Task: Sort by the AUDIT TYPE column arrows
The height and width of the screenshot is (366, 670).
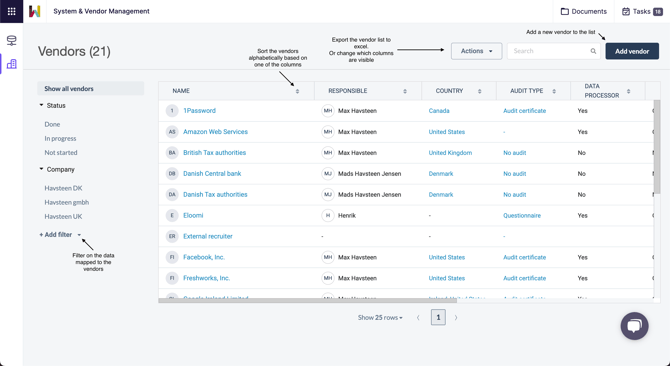Action: [554, 91]
